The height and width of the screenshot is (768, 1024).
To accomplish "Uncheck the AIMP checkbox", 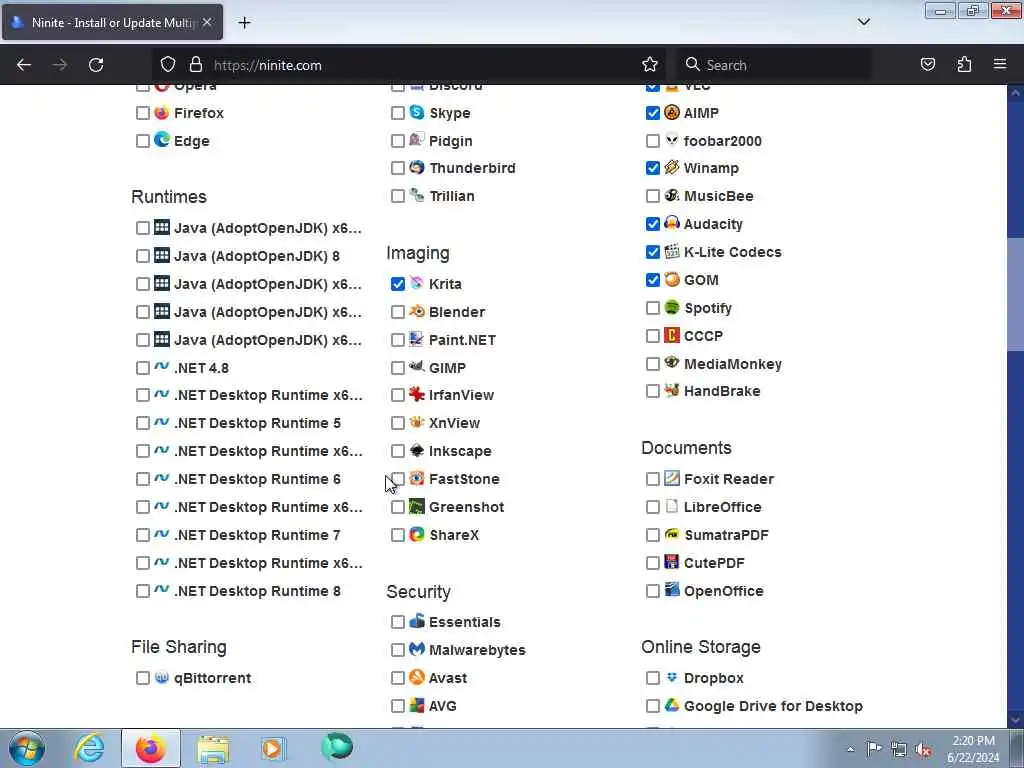I will point(652,113).
